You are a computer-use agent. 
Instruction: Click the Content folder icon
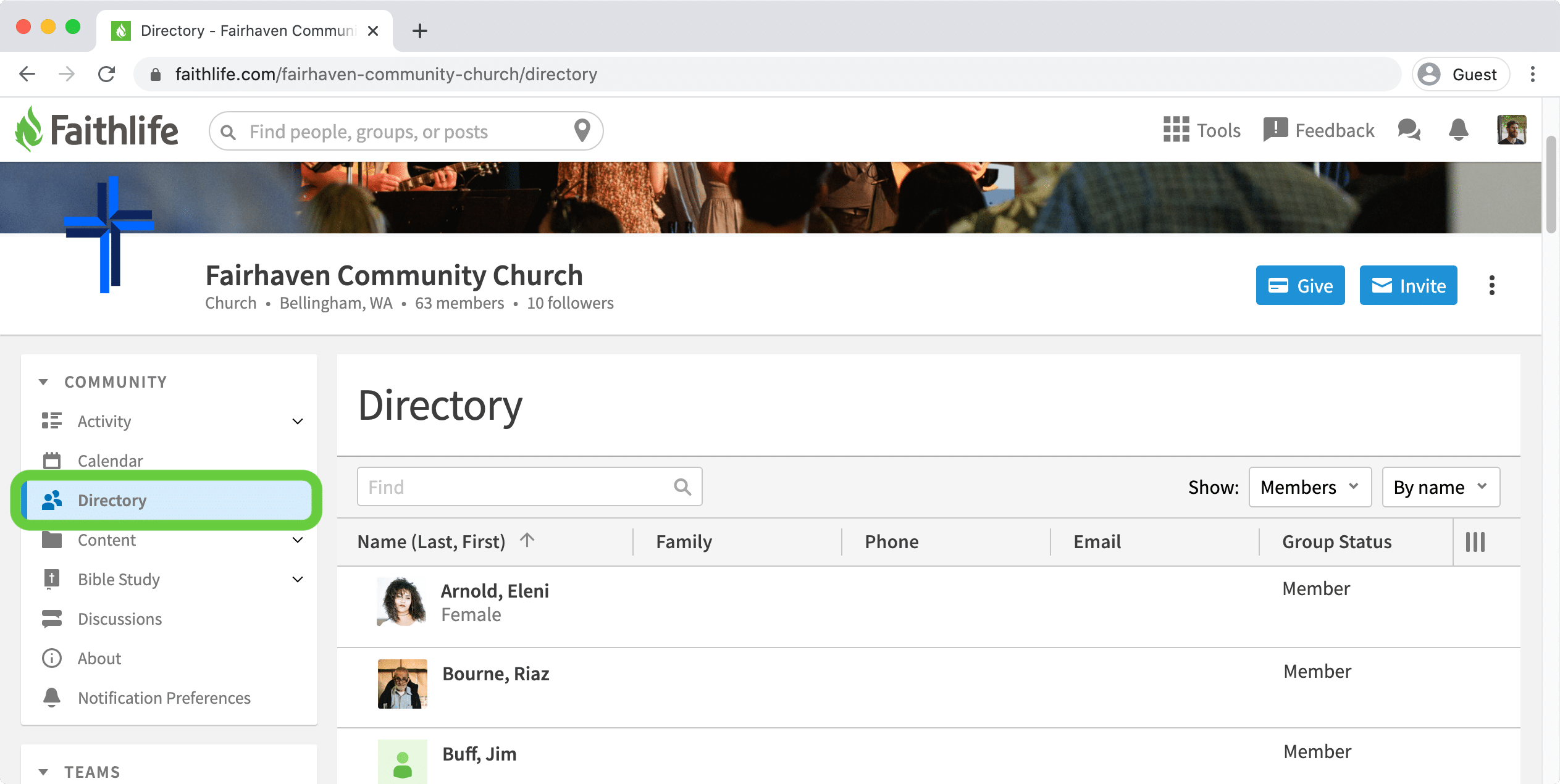(x=52, y=540)
